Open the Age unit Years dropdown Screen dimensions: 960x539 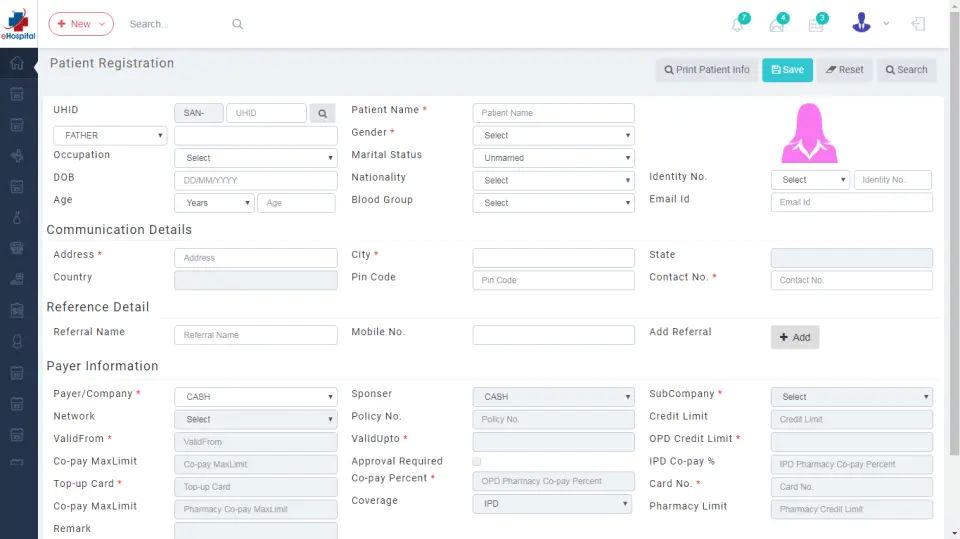214,203
